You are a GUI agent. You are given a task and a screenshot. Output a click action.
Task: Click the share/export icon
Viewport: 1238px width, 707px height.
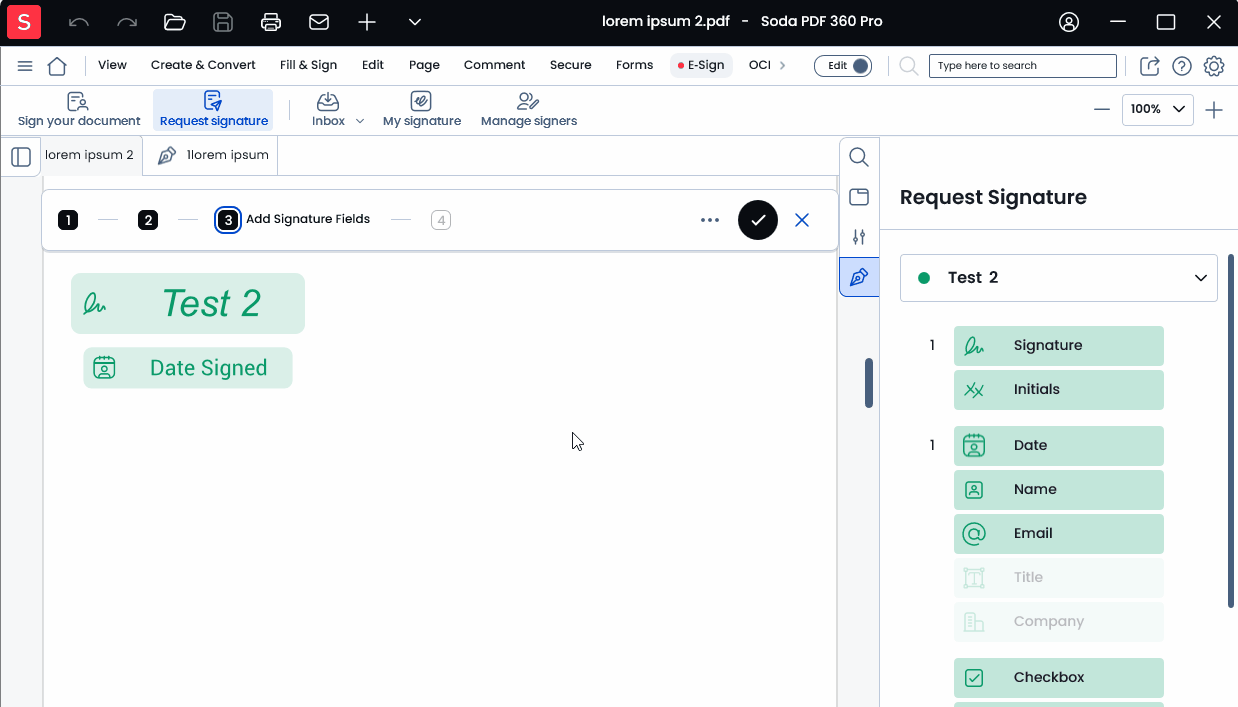pos(1150,66)
